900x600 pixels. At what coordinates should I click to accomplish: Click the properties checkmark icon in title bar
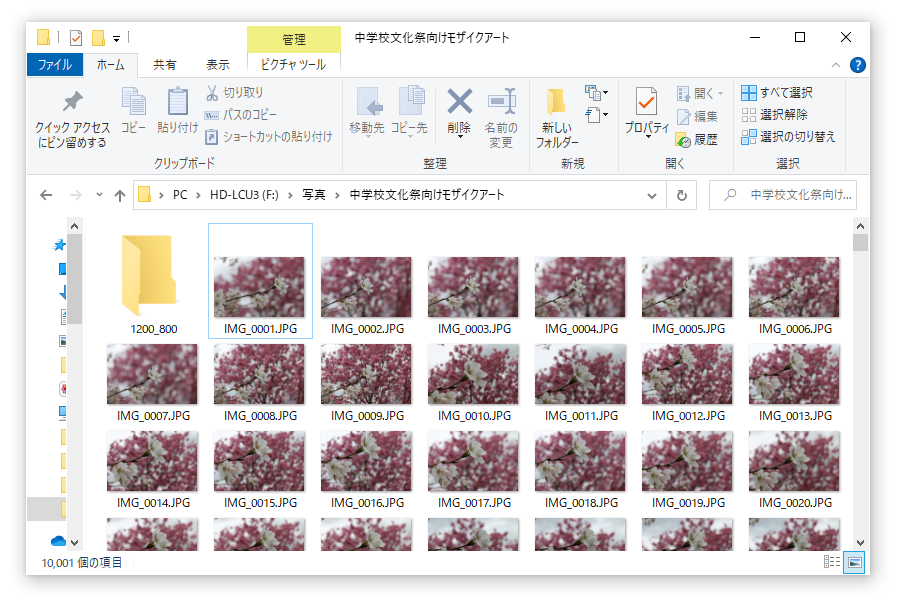pos(76,38)
